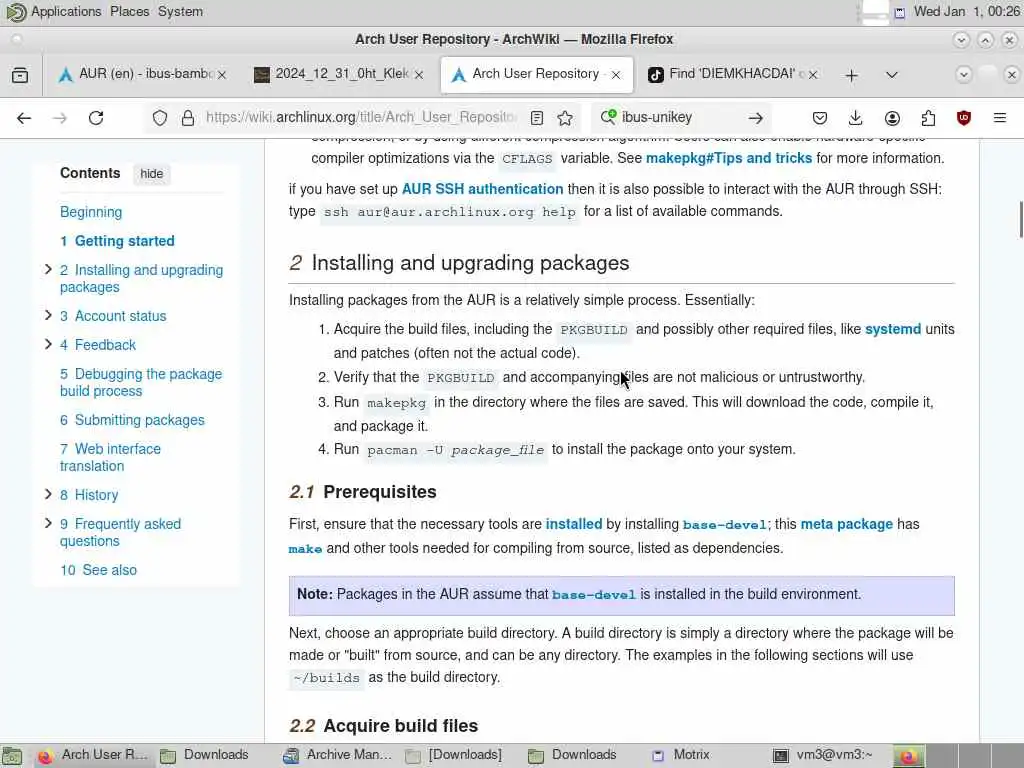Open the Firefox hamburger application menu
This screenshot has height=768, width=1024.
tap(1000, 118)
